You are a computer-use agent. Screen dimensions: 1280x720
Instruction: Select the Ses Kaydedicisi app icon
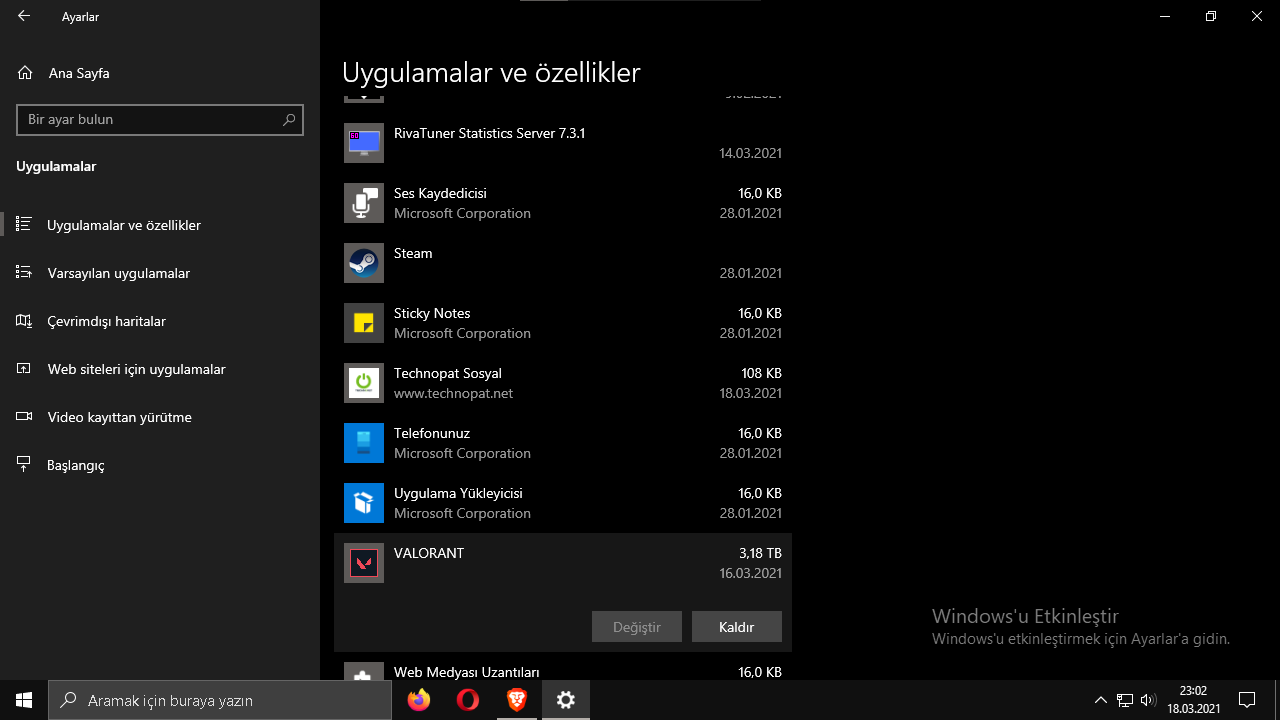(x=364, y=203)
